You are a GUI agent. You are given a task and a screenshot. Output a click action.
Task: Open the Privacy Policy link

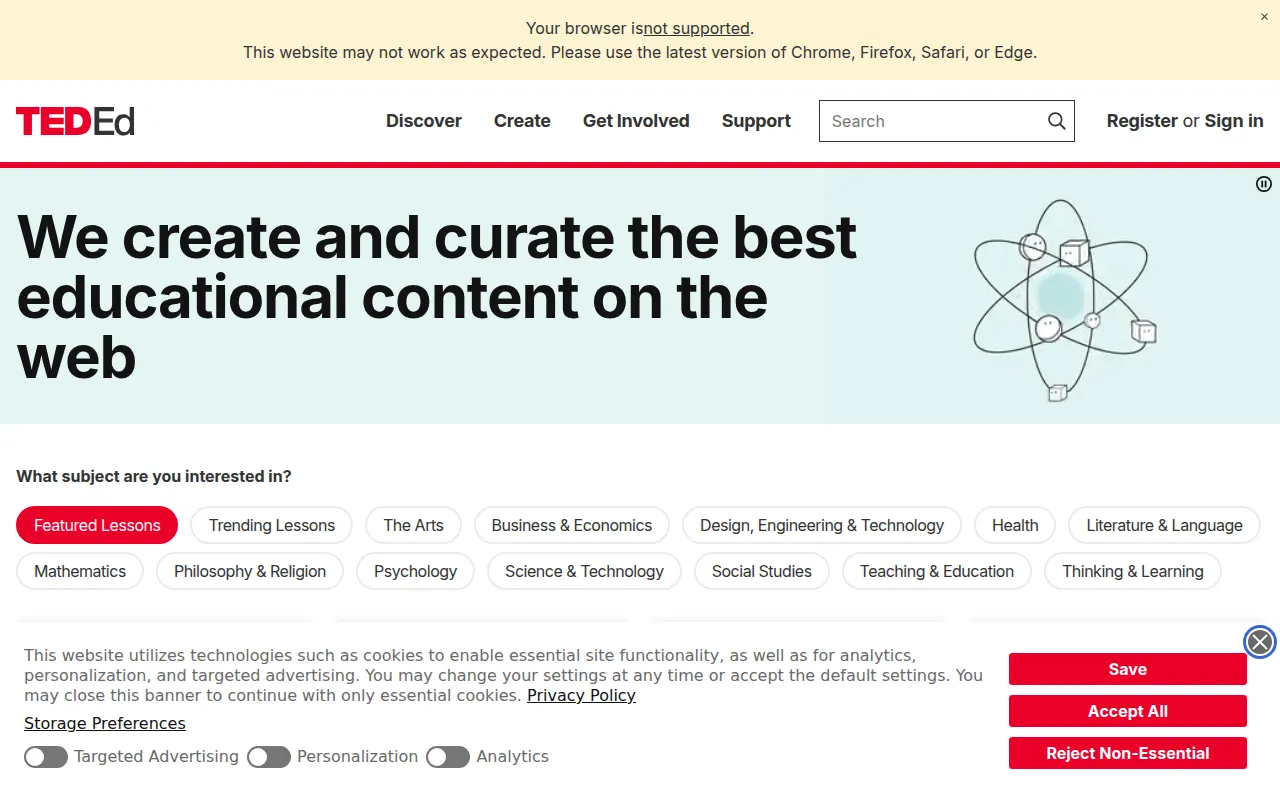click(581, 695)
